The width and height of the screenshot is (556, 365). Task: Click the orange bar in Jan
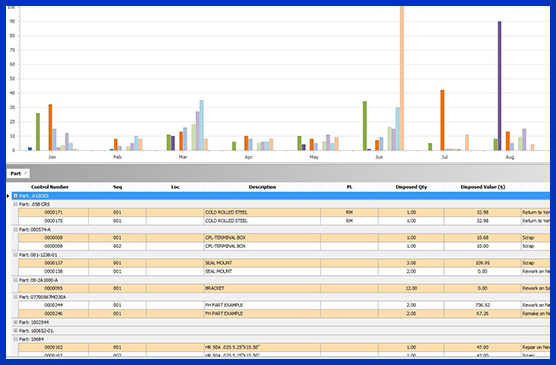(50, 127)
